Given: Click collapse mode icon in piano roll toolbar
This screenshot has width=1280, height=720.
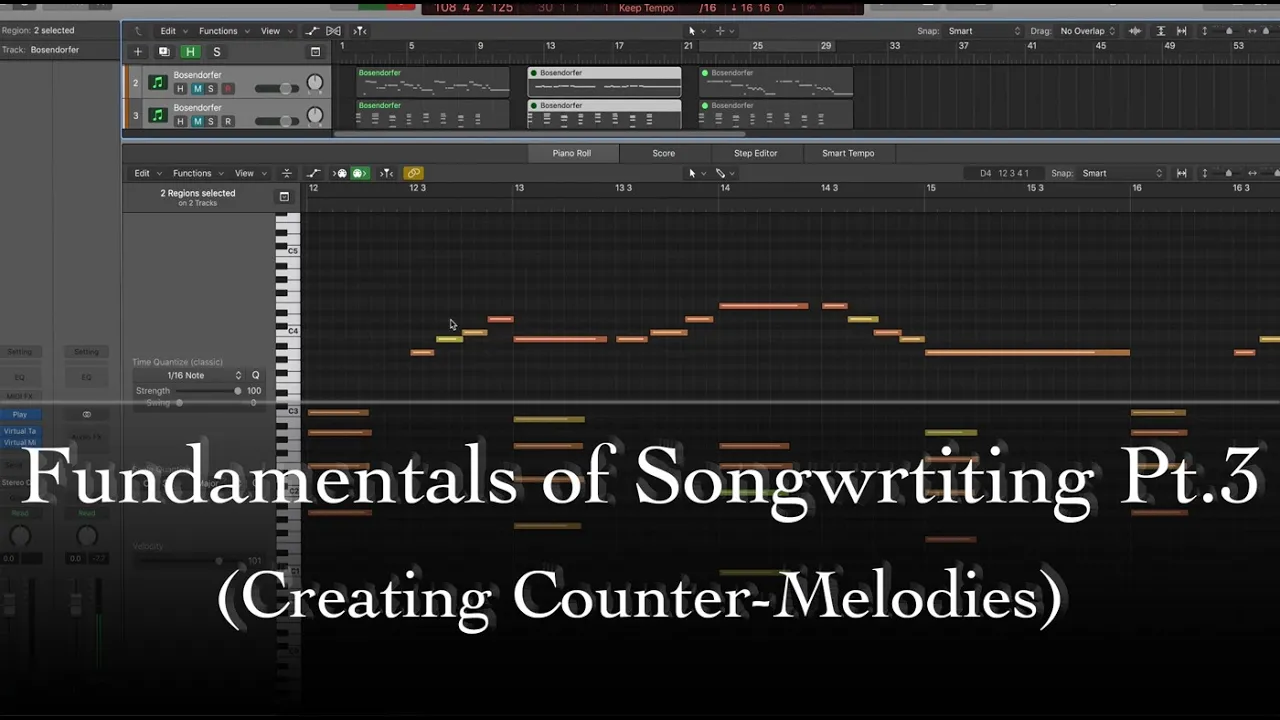Looking at the screenshot, I should [287, 173].
